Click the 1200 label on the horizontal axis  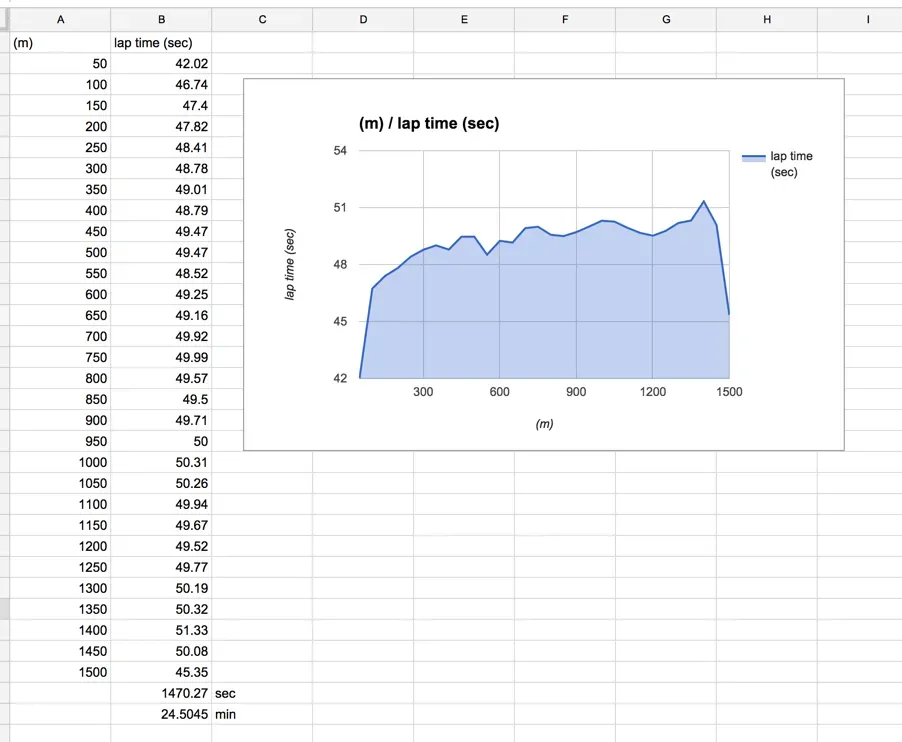click(652, 392)
